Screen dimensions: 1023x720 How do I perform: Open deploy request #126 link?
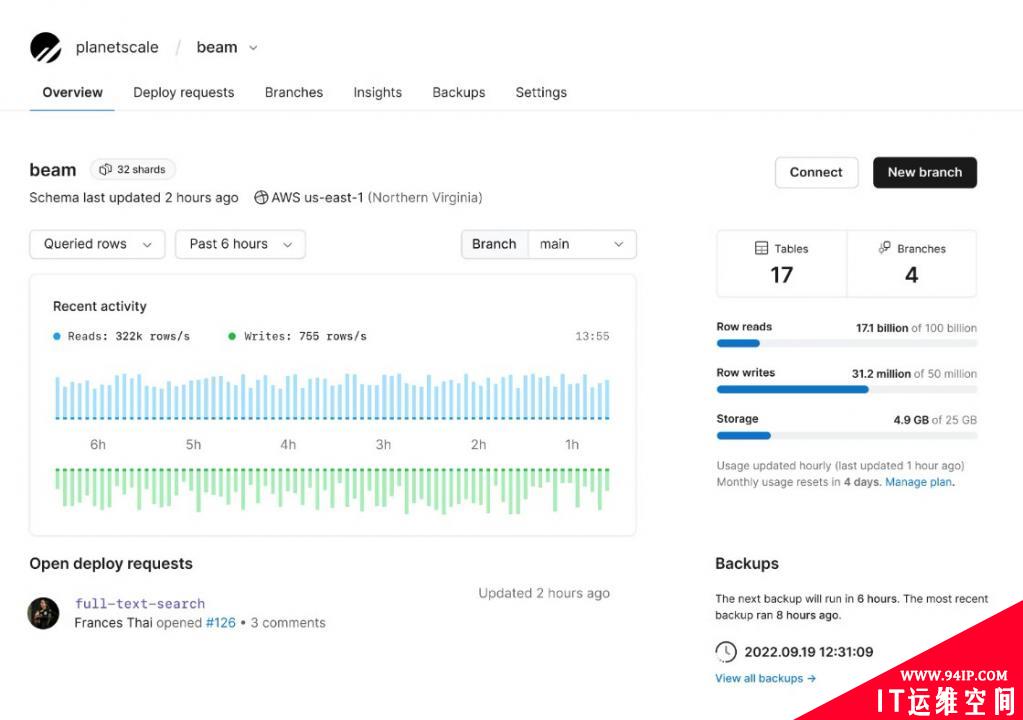[x=221, y=623]
